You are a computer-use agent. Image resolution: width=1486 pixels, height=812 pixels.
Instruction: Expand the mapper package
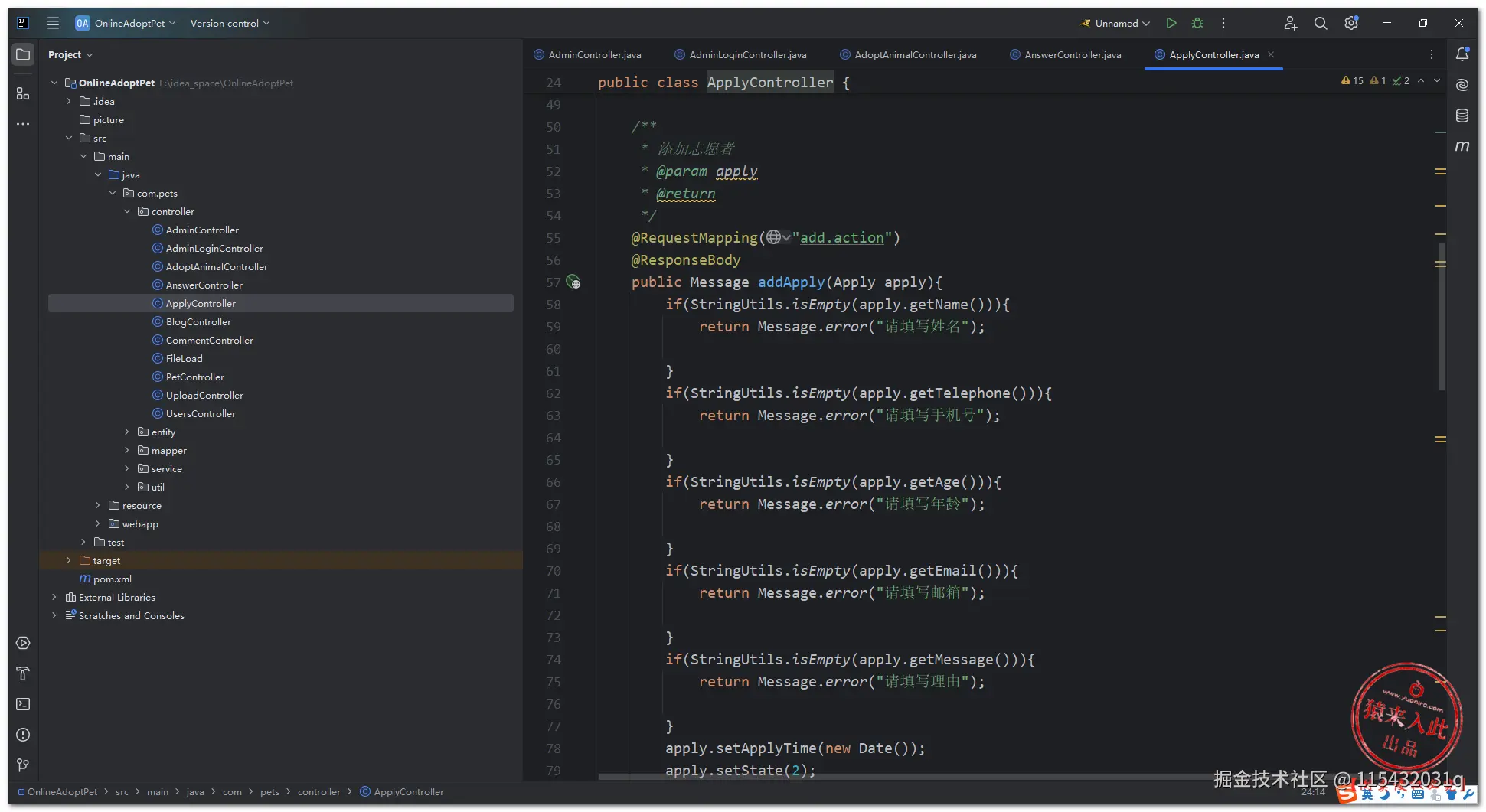[127, 450]
